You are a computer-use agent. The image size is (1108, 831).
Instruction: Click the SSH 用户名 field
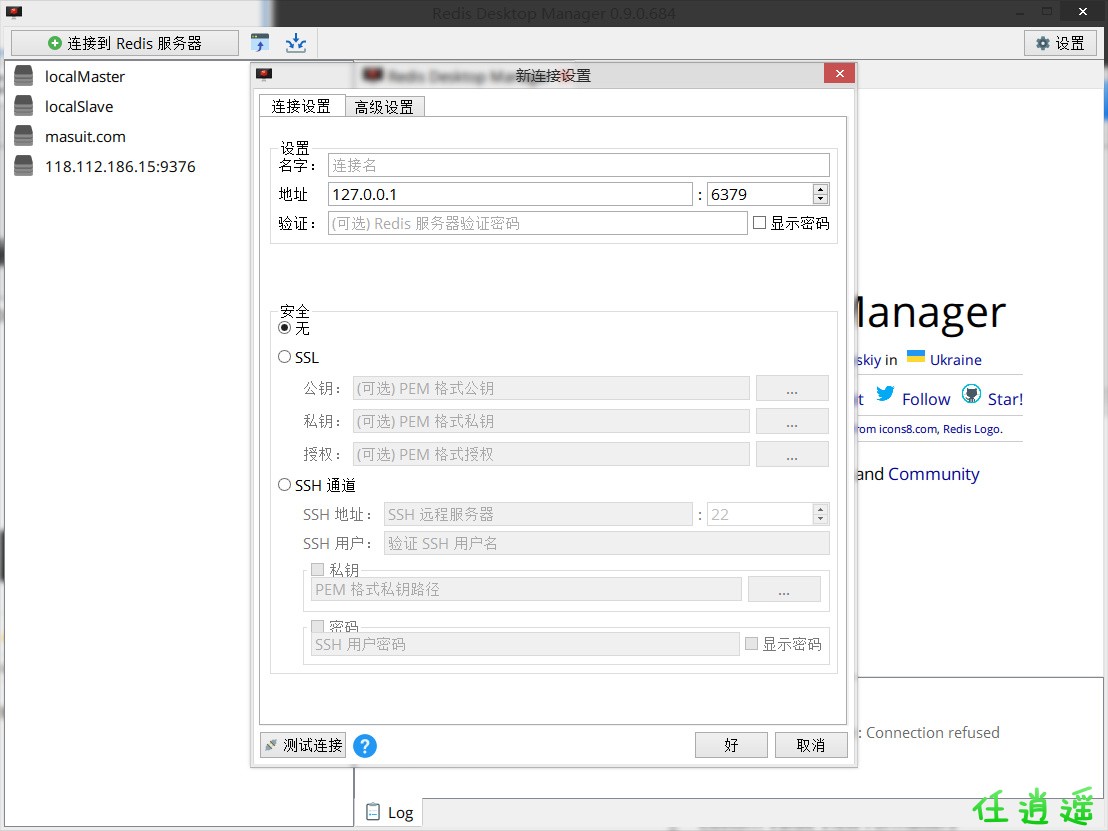coord(607,543)
